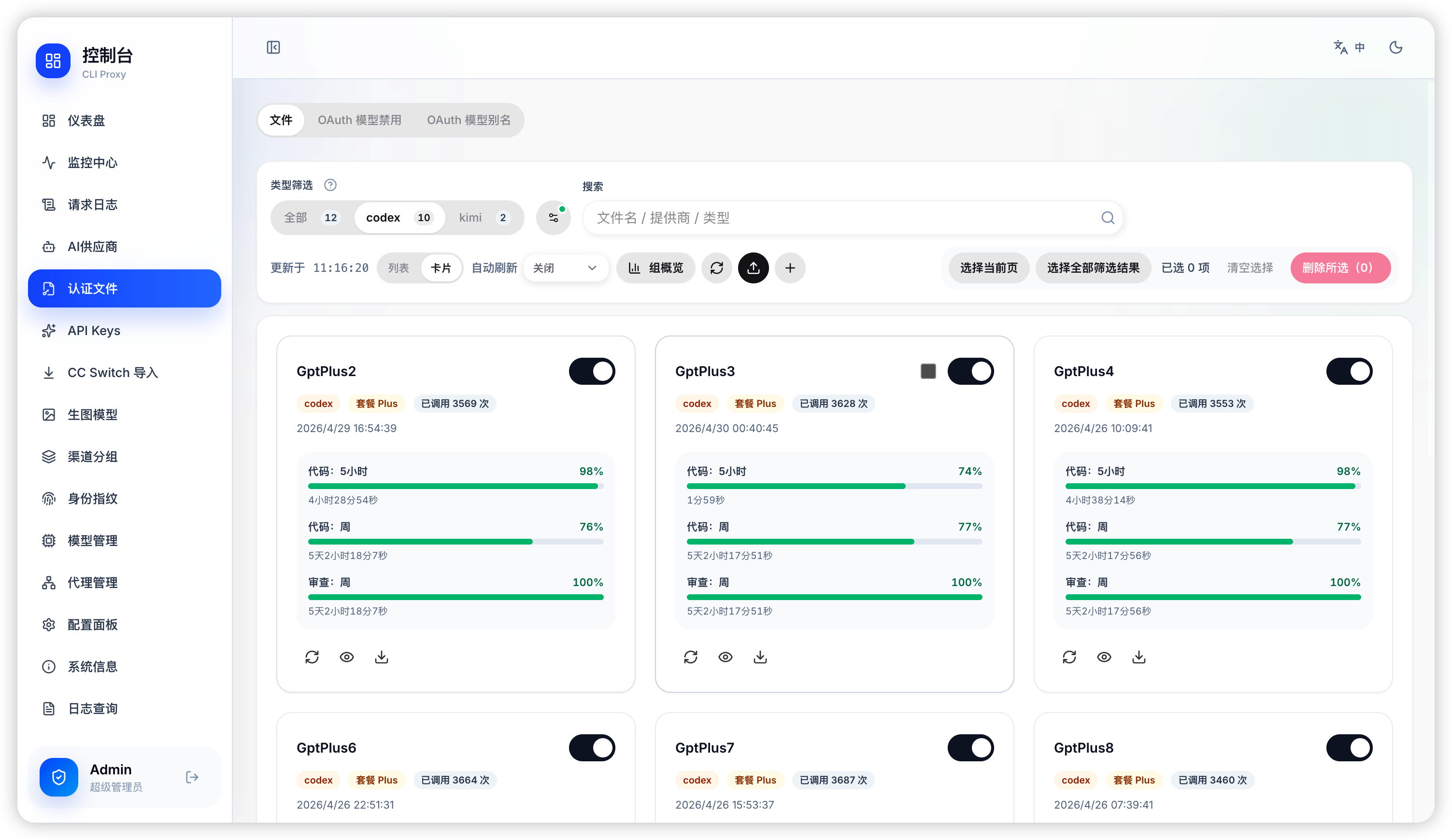This screenshot has width=1452, height=840.
Task: View GptPlus4 details eye icon
Action: click(x=1103, y=657)
